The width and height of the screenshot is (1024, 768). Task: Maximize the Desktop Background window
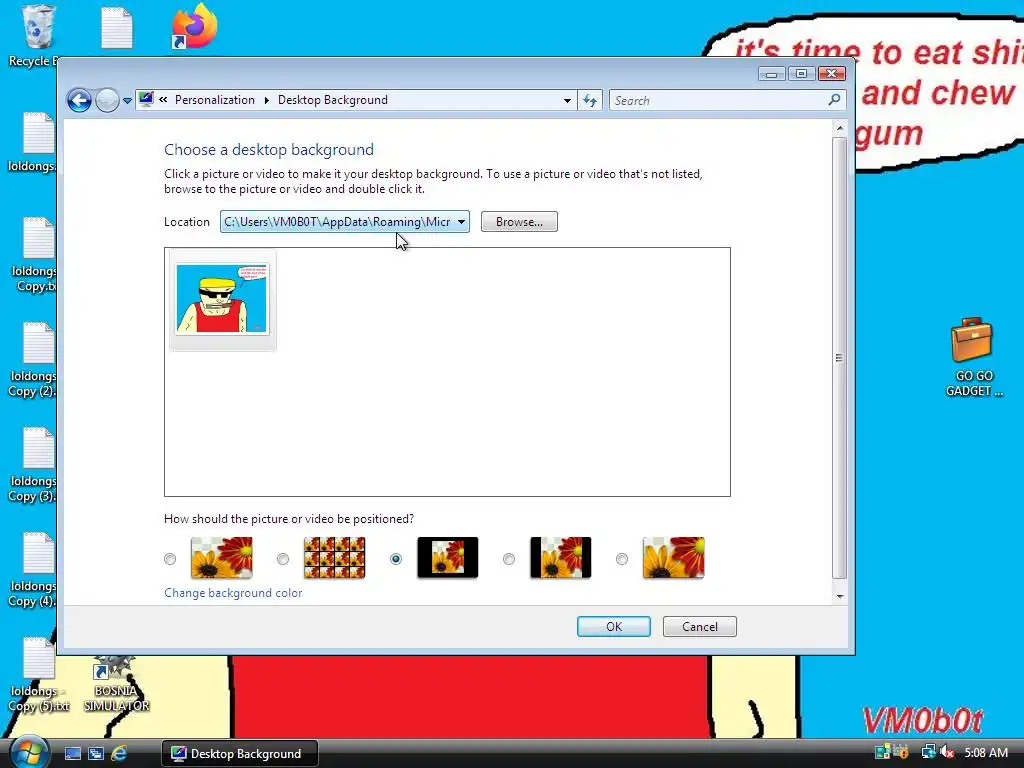coord(801,74)
